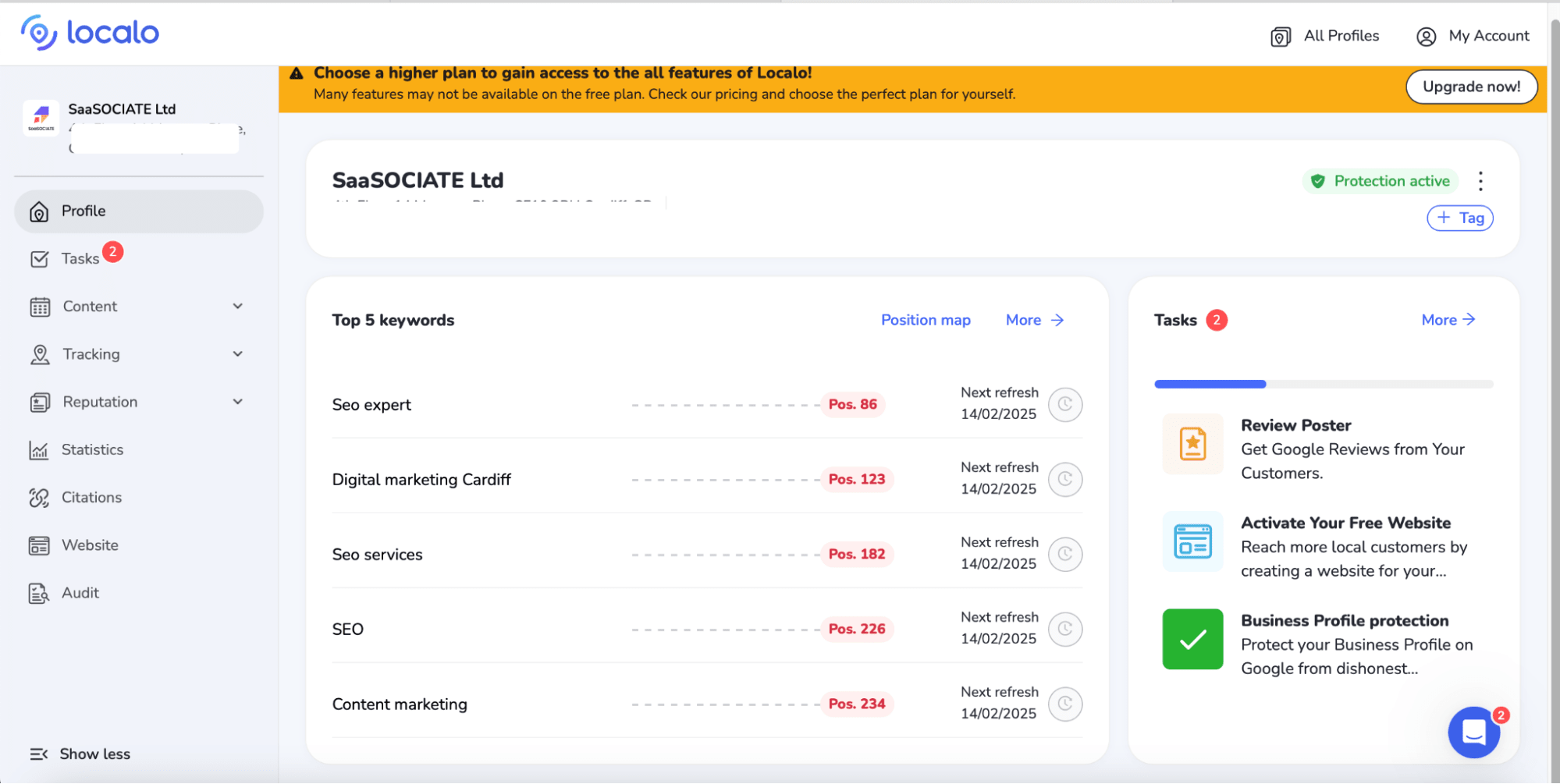Select the SaaSOCIATE Ltd sidebar logo thumbnail

tap(41, 118)
